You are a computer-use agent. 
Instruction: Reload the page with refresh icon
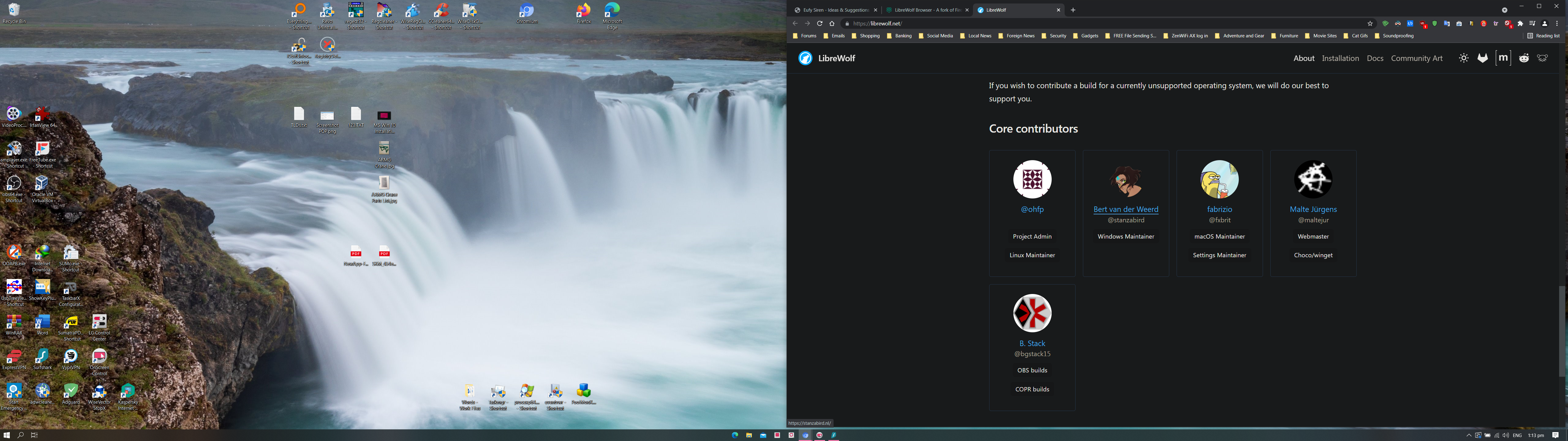pos(820,24)
